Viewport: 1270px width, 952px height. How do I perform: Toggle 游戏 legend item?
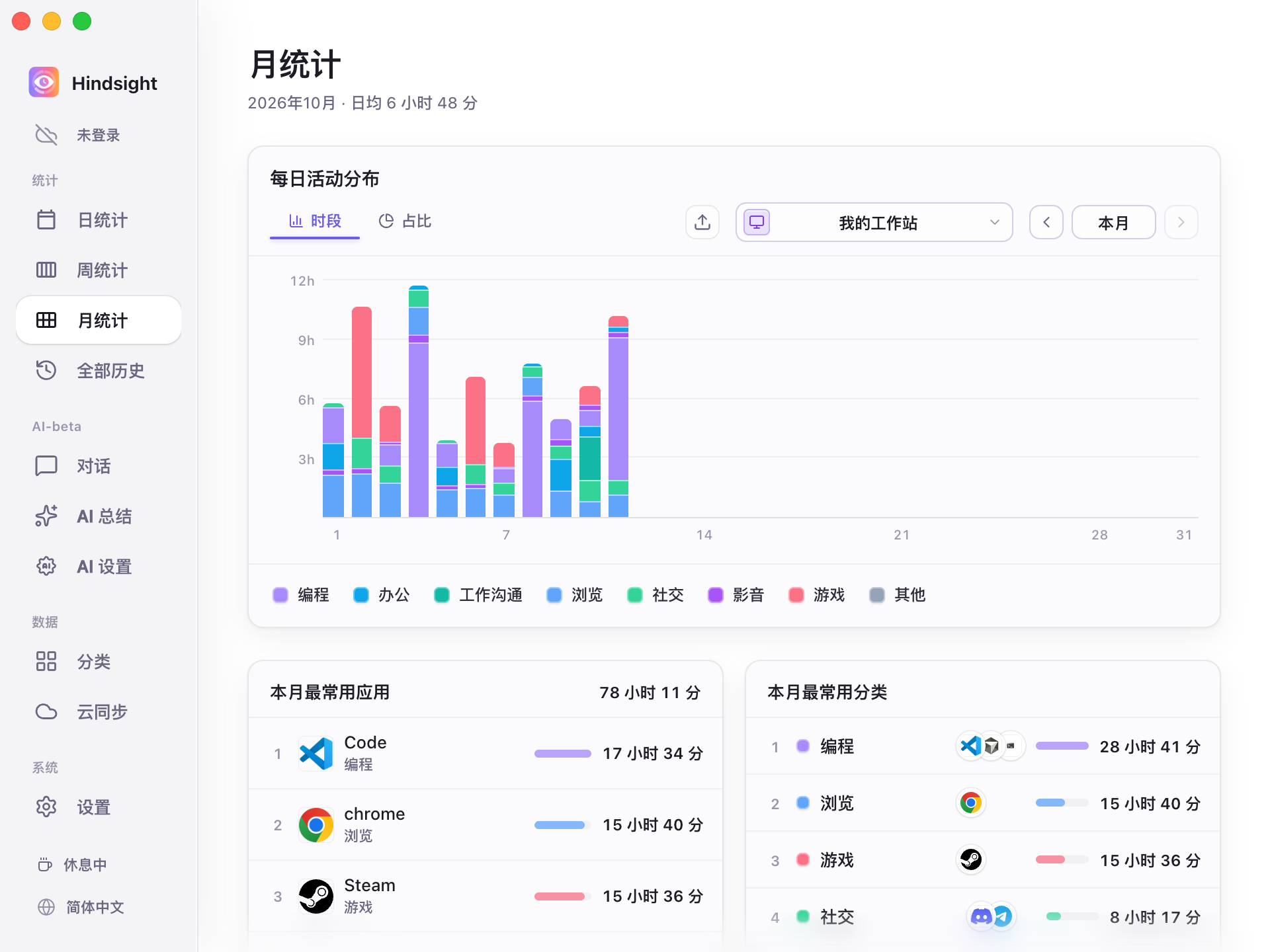tap(817, 595)
